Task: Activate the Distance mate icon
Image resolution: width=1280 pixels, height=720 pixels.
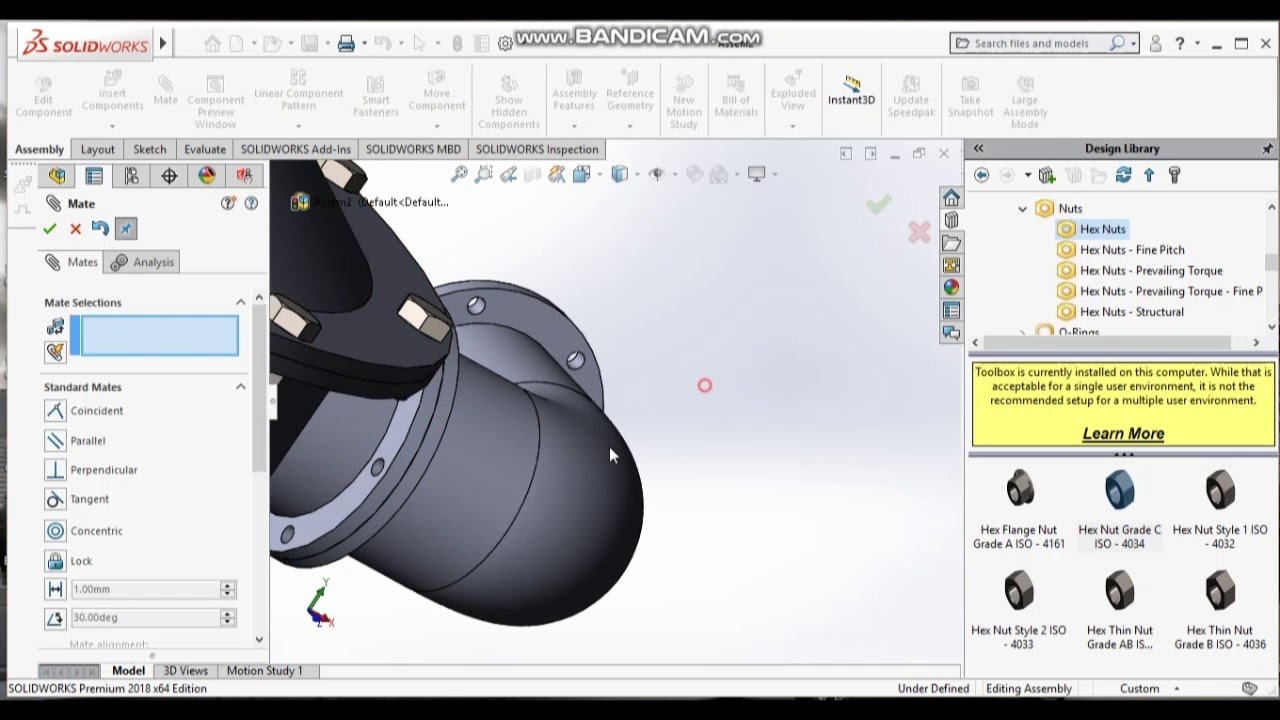Action: coord(55,589)
